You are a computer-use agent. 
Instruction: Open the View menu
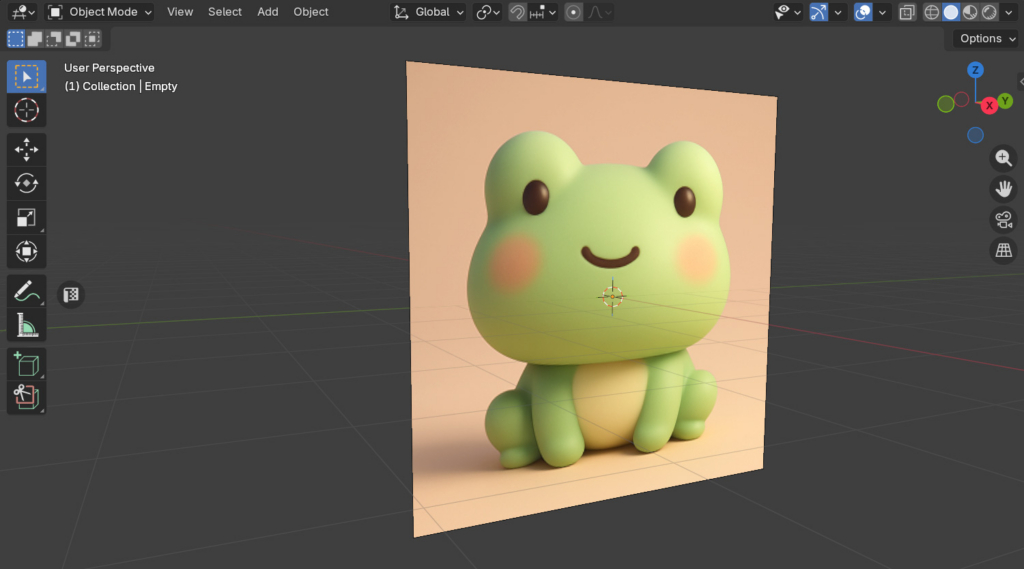pos(180,12)
